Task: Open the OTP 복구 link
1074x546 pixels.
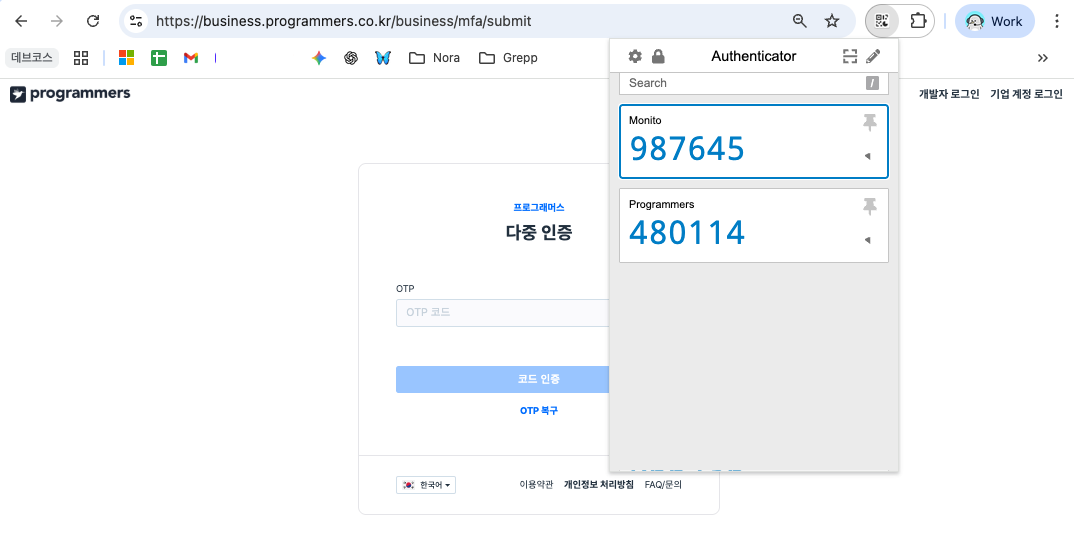Action: pyautogui.click(x=538, y=411)
